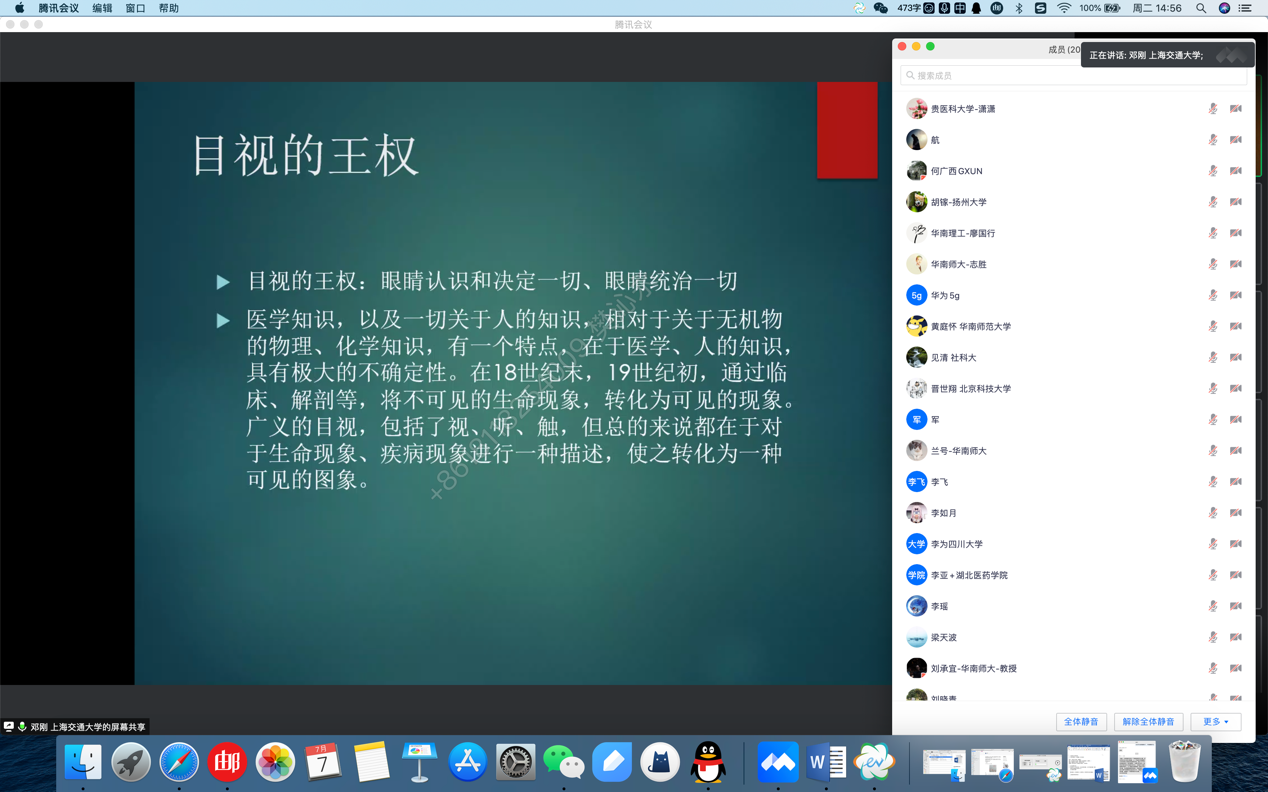Expand the 更多 dropdown button
This screenshot has height=792, width=1268.
coord(1215,722)
